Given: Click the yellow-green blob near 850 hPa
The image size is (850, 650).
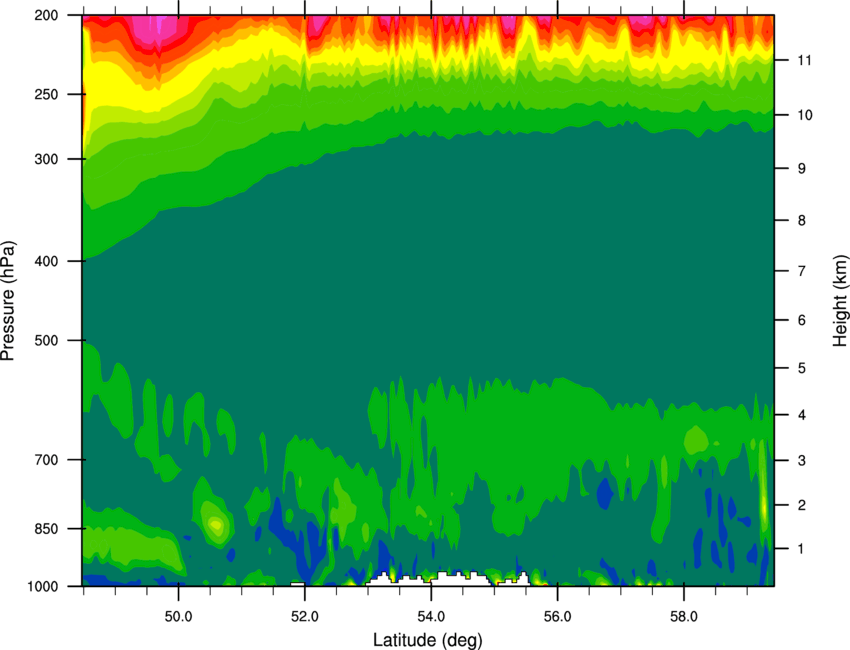Looking at the screenshot, I should click(x=215, y=524).
